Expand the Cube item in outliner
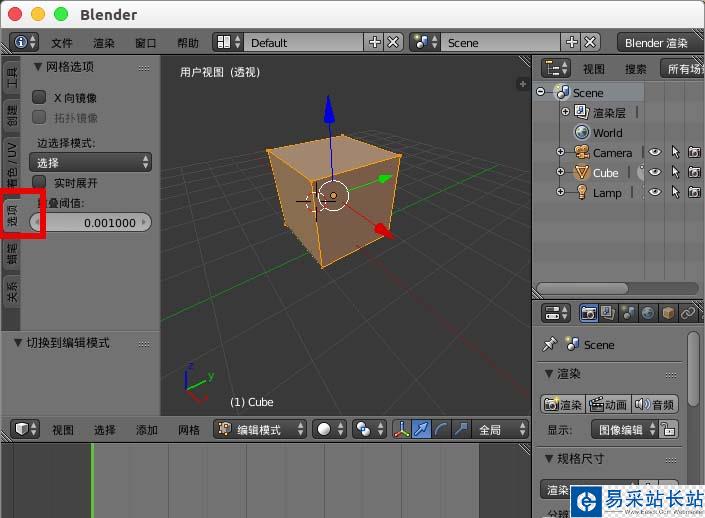This screenshot has height=518, width=705. (560, 171)
